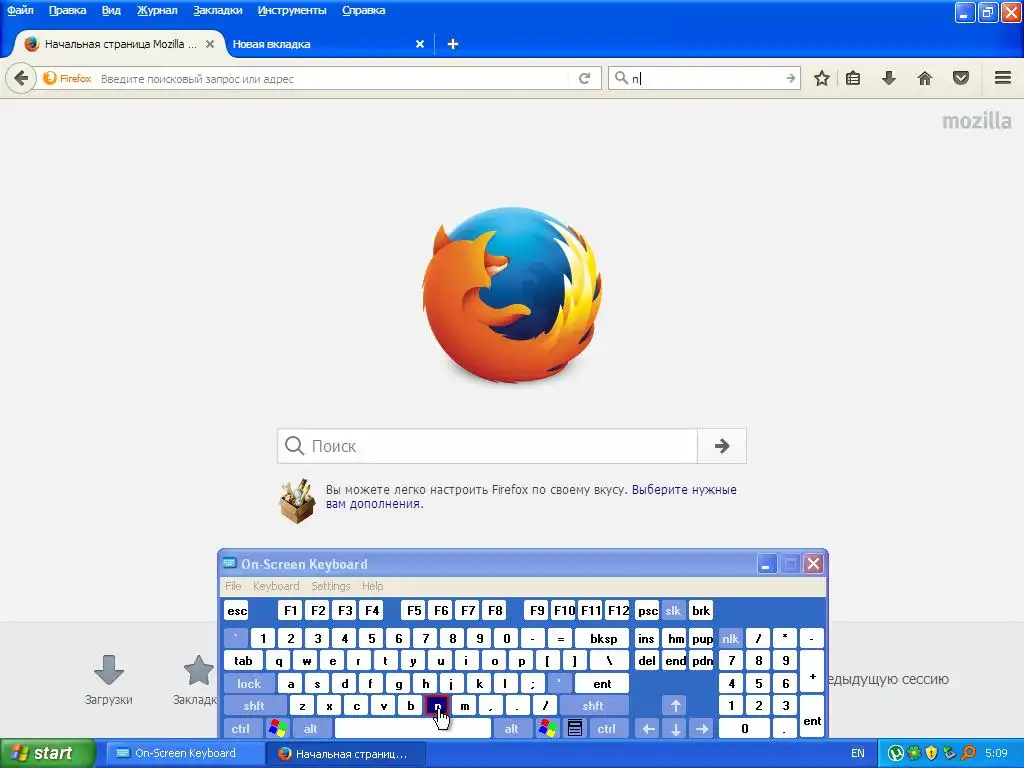This screenshot has height=768, width=1024.
Task: Submit toolbar search with the arrow
Action: [790, 78]
